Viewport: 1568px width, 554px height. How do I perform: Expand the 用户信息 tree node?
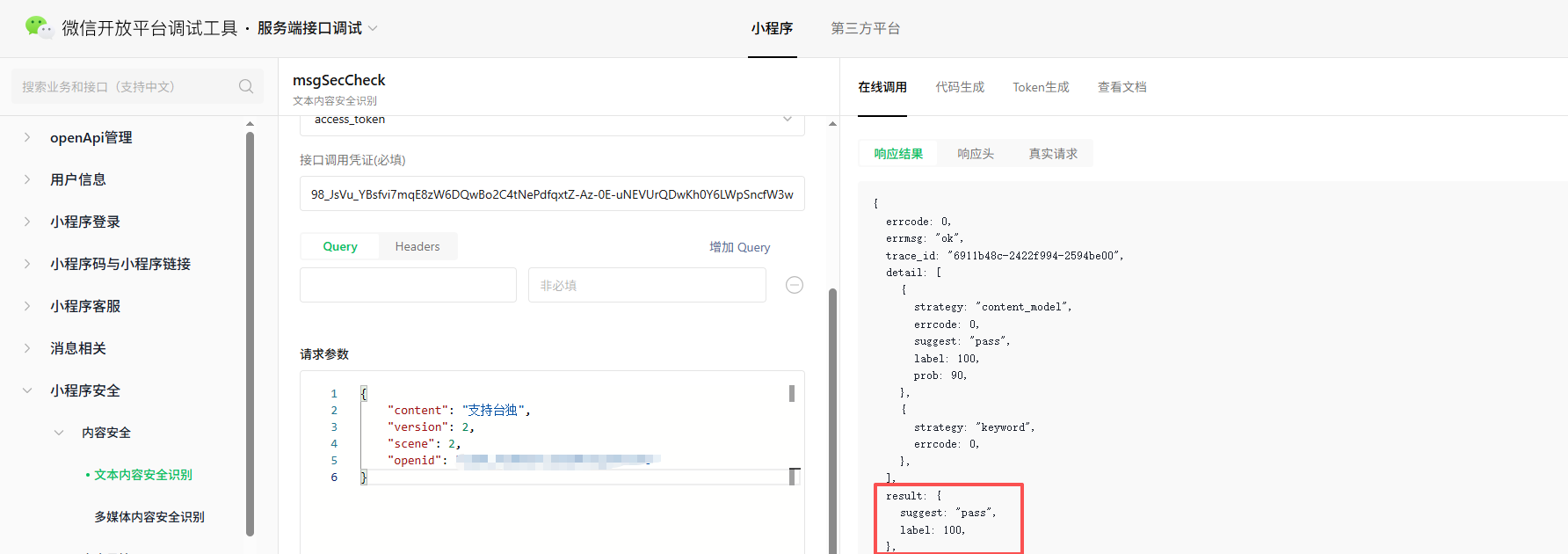27,179
